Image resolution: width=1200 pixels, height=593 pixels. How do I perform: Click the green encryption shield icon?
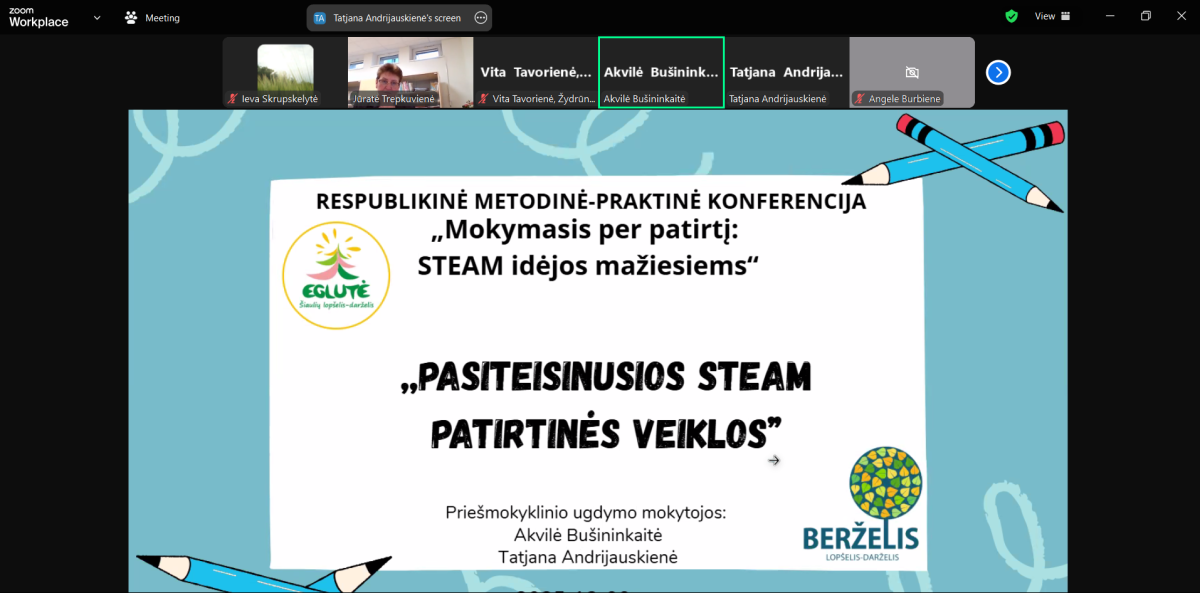tap(1012, 16)
